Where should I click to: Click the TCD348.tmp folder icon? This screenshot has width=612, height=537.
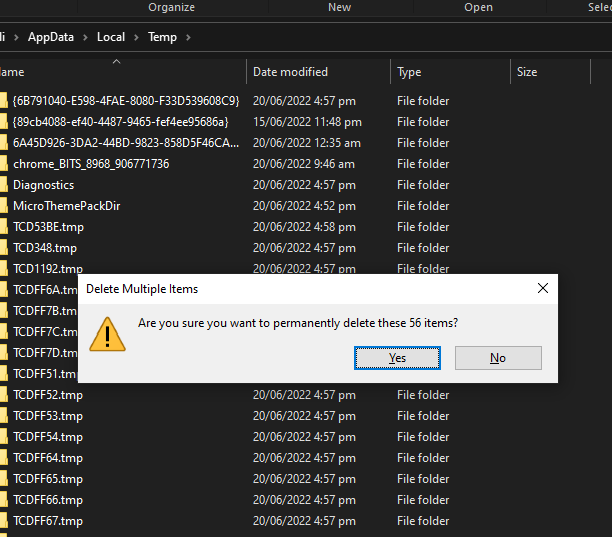pos(4,248)
